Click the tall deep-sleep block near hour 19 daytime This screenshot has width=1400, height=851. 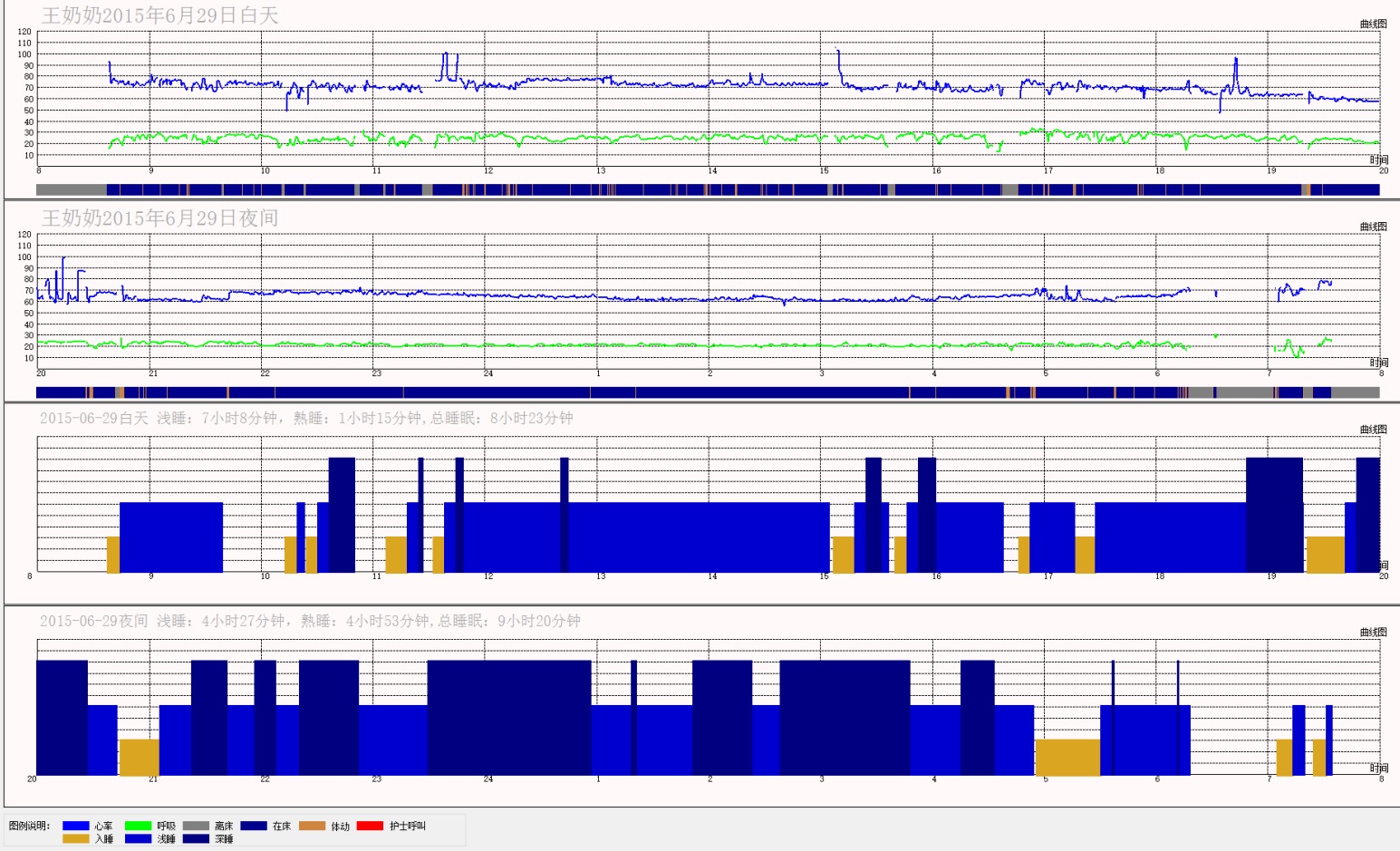point(1274,515)
